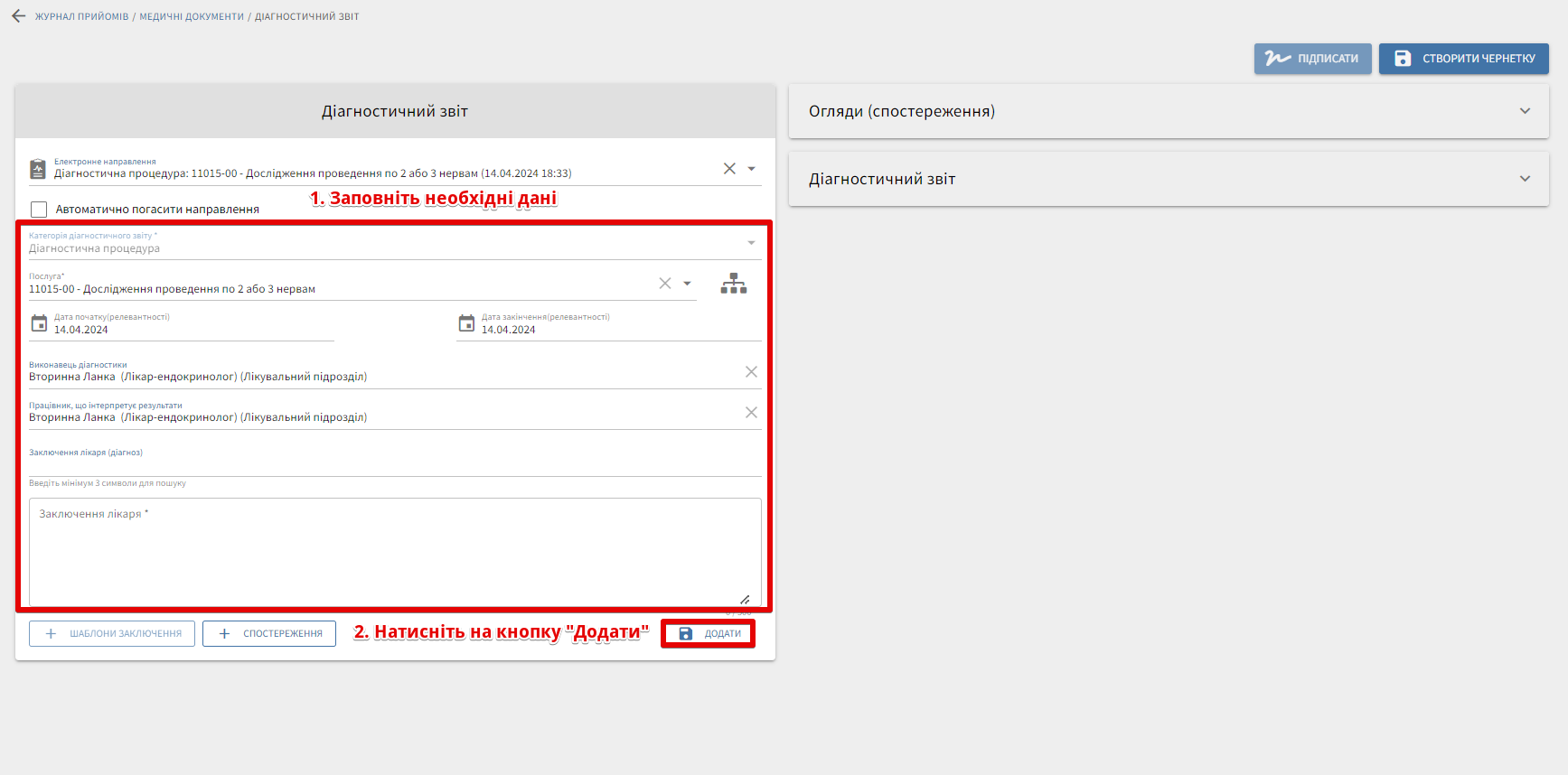Open the start date calendar picker
Image resolution: width=1568 pixels, height=775 pixels.
click(39, 323)
